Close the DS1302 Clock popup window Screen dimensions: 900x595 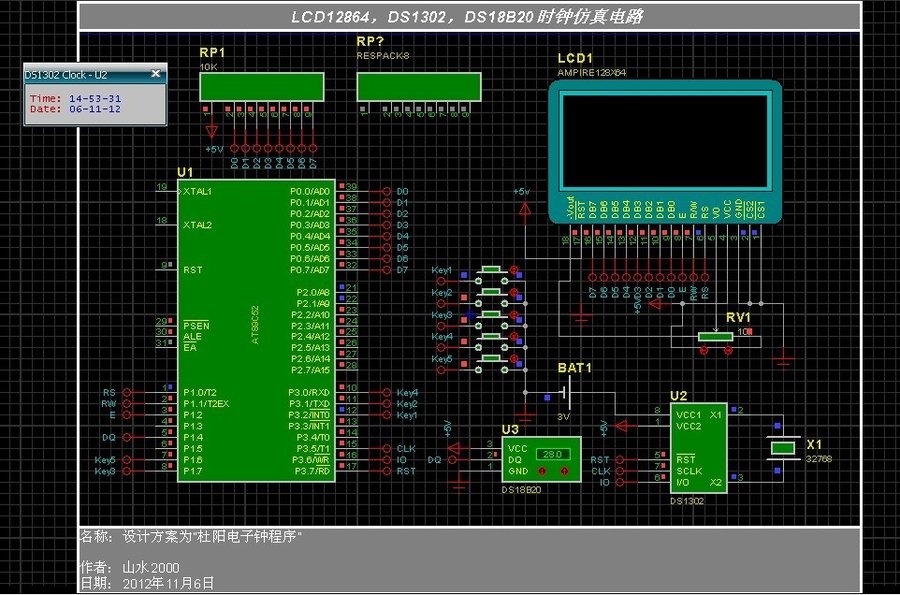(155, 74)
